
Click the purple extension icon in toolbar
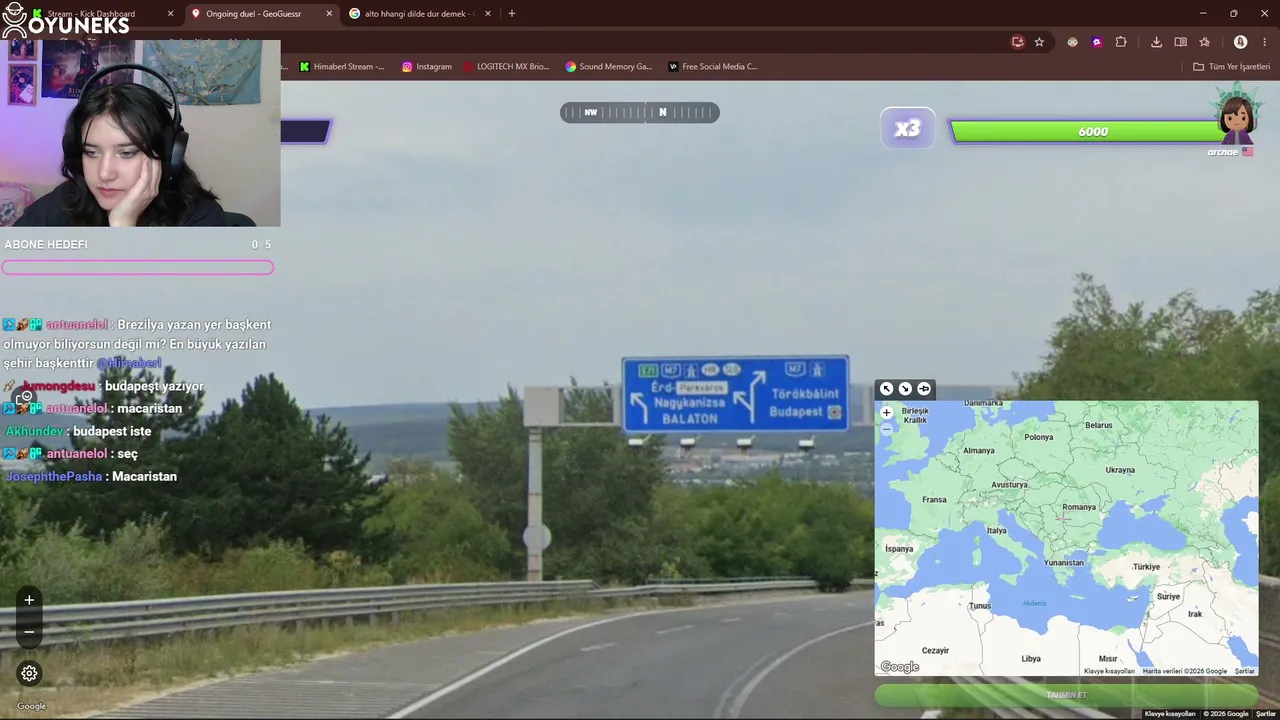(x=1097, y=42)
